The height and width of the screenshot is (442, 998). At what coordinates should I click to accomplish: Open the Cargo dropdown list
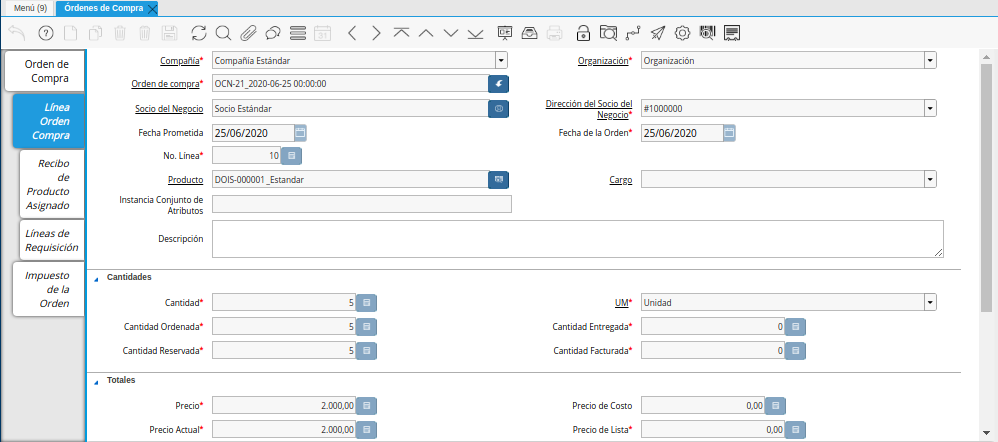coord(930,179)
